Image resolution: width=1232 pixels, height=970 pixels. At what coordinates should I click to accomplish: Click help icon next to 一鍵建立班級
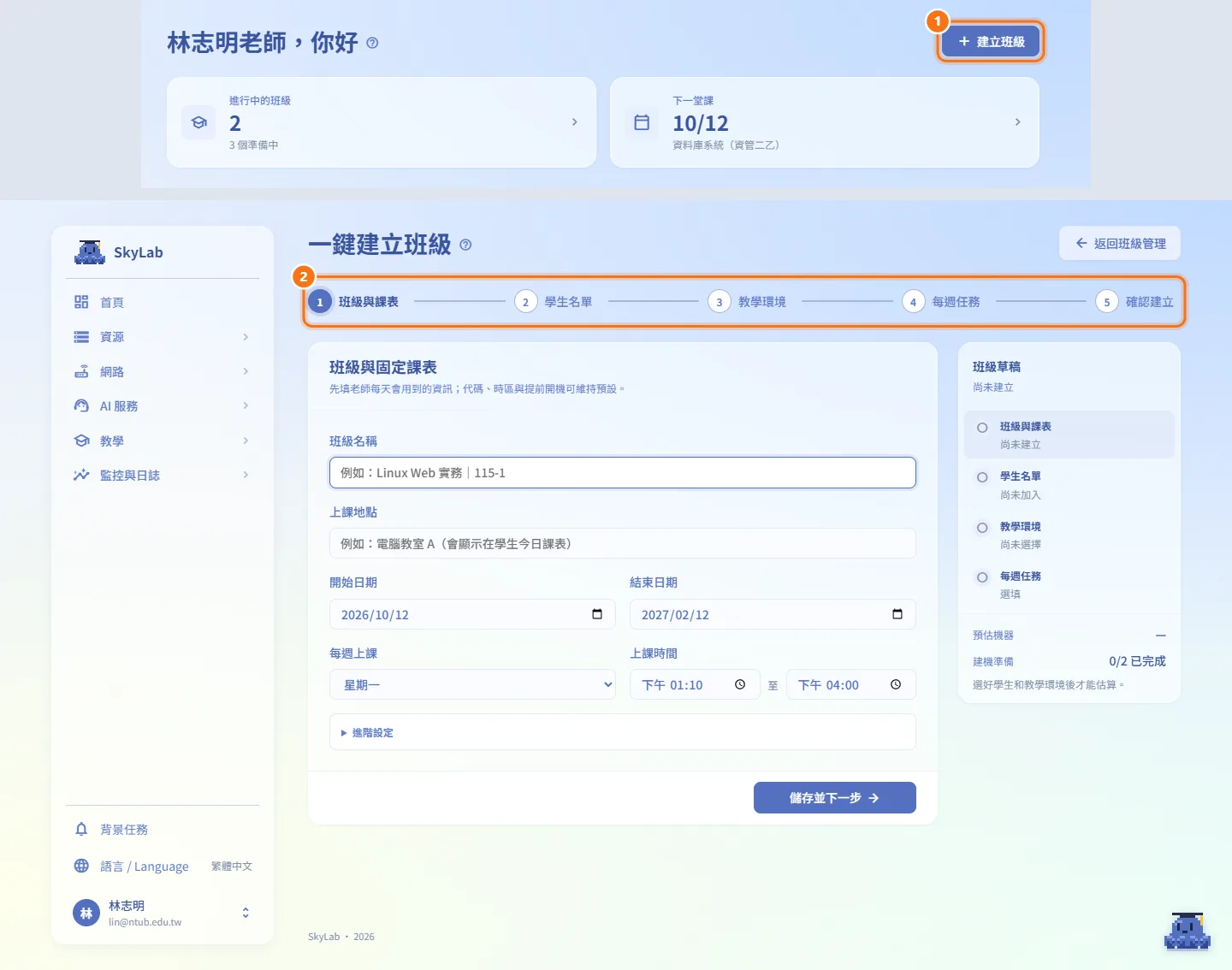(x=465, y=245)
